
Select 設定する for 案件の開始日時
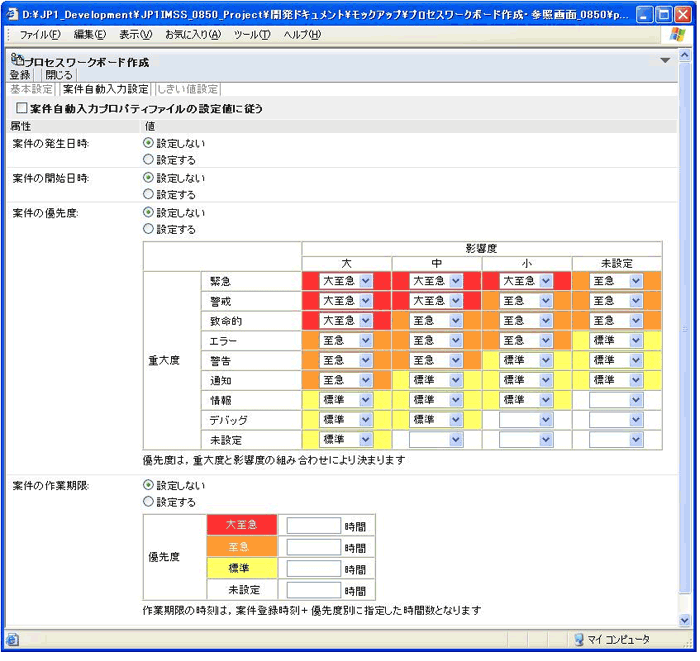149,195
